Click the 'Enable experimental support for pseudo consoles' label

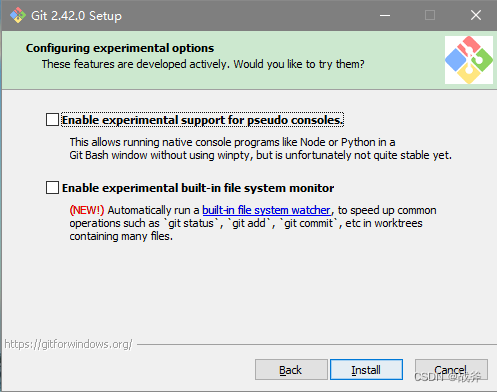pyautogui.click(x=202, y=120)
